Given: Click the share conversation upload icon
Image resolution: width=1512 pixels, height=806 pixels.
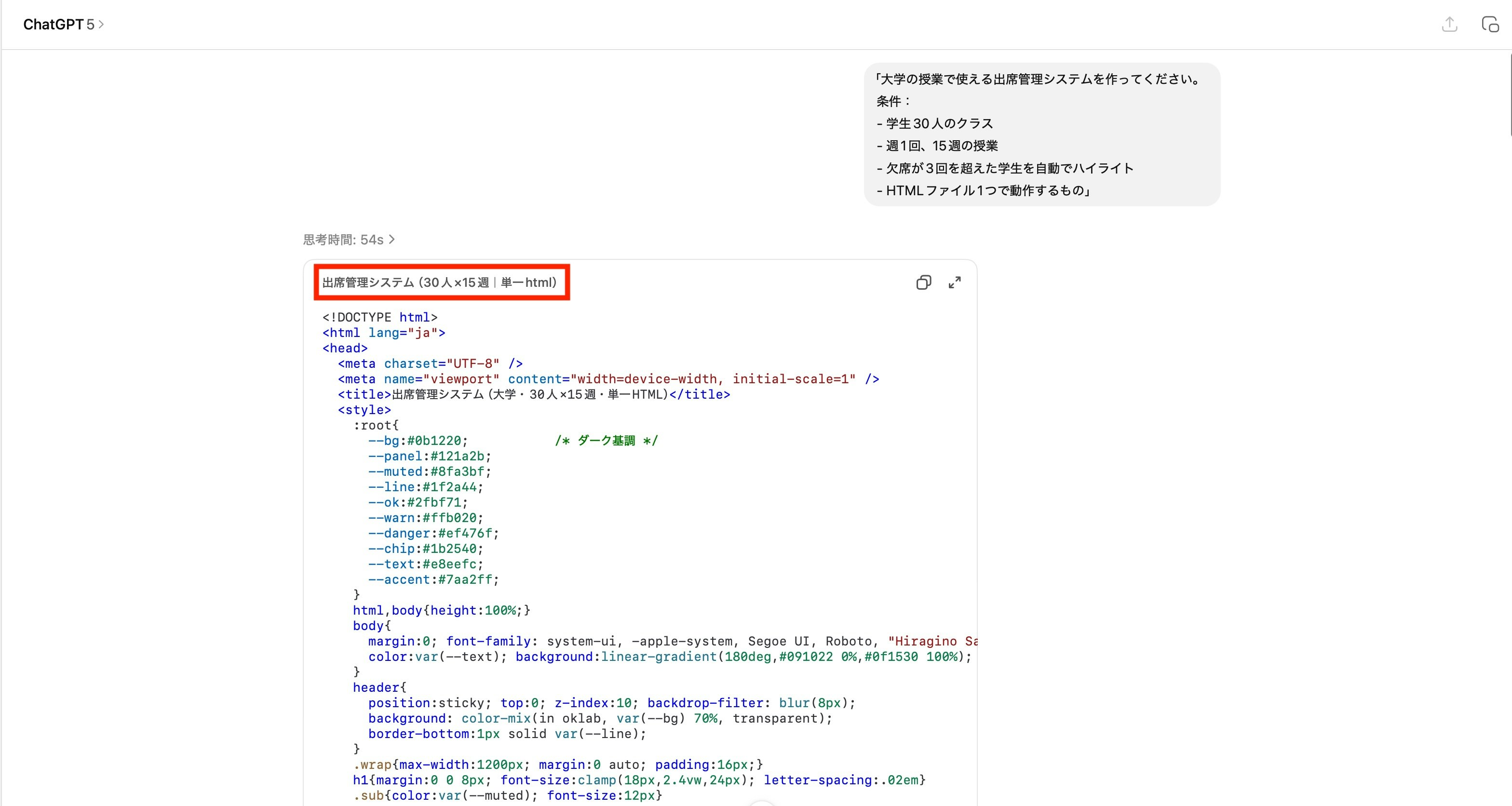Looking at the screenshot, I should click(x=1449, y=24).
